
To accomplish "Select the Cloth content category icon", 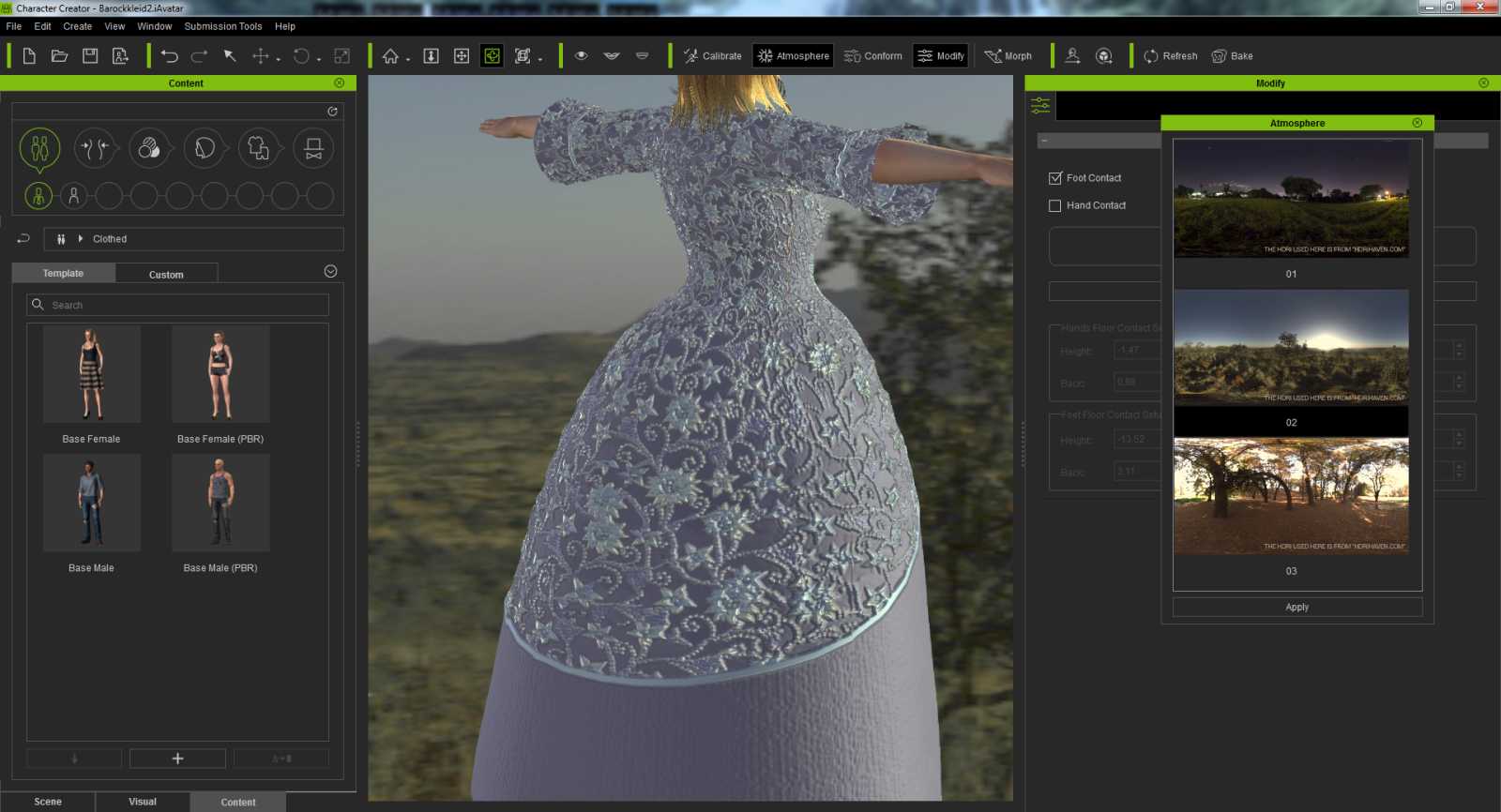I will click(259, 148).
